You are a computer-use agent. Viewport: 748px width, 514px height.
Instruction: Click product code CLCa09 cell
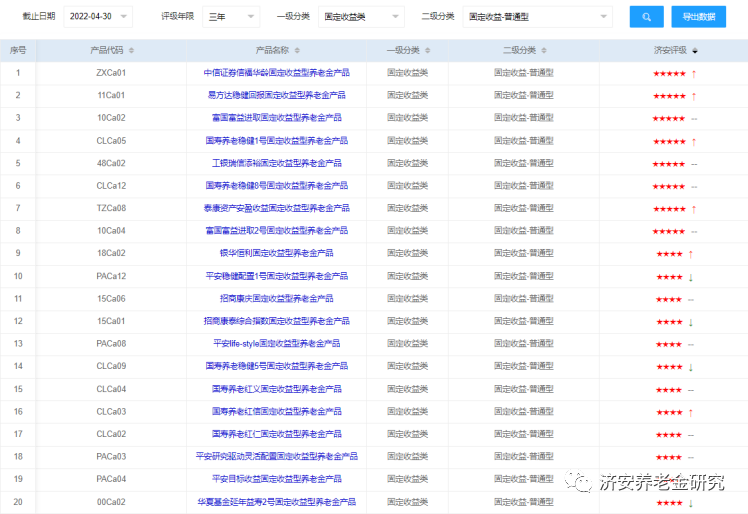[111, 366]
